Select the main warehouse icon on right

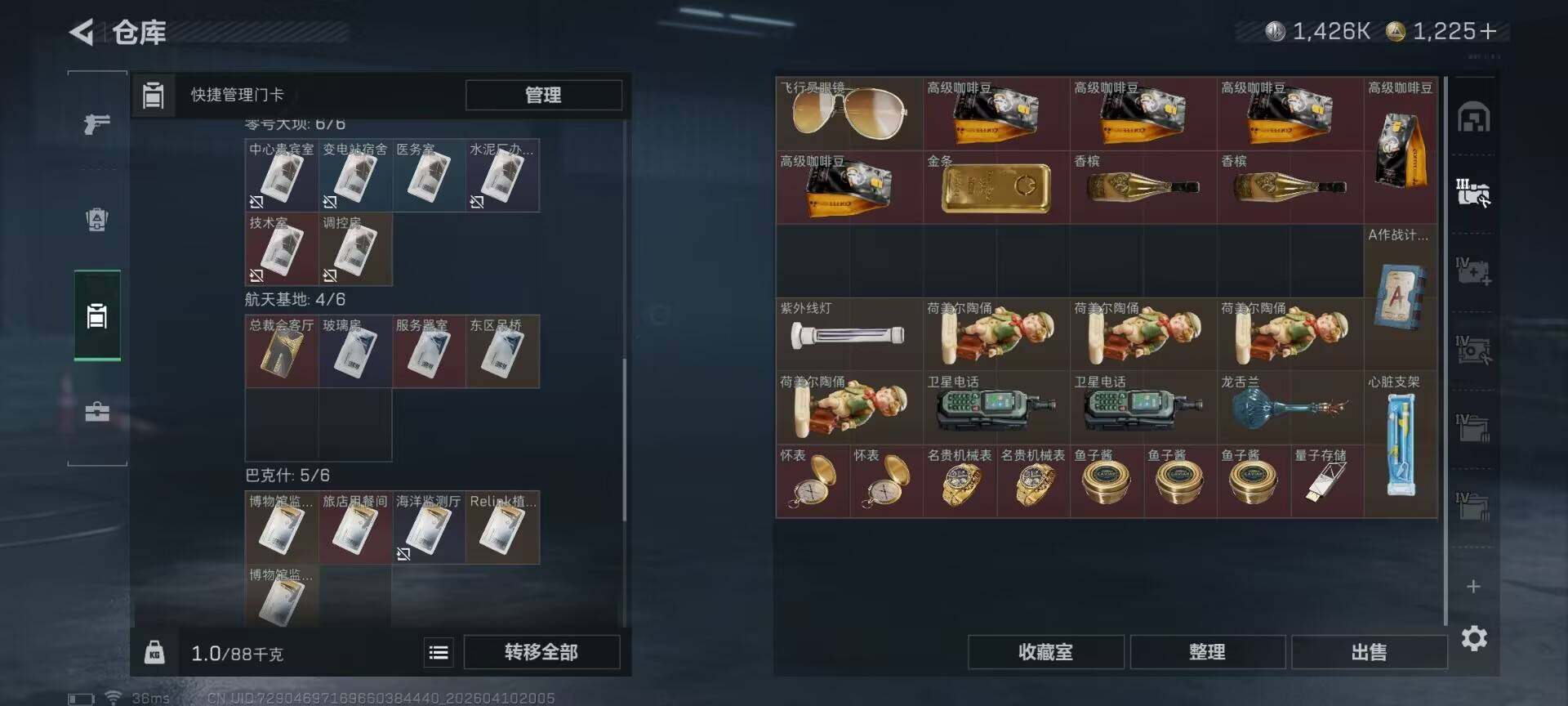pyautogui.click(x=1473, y=118)
